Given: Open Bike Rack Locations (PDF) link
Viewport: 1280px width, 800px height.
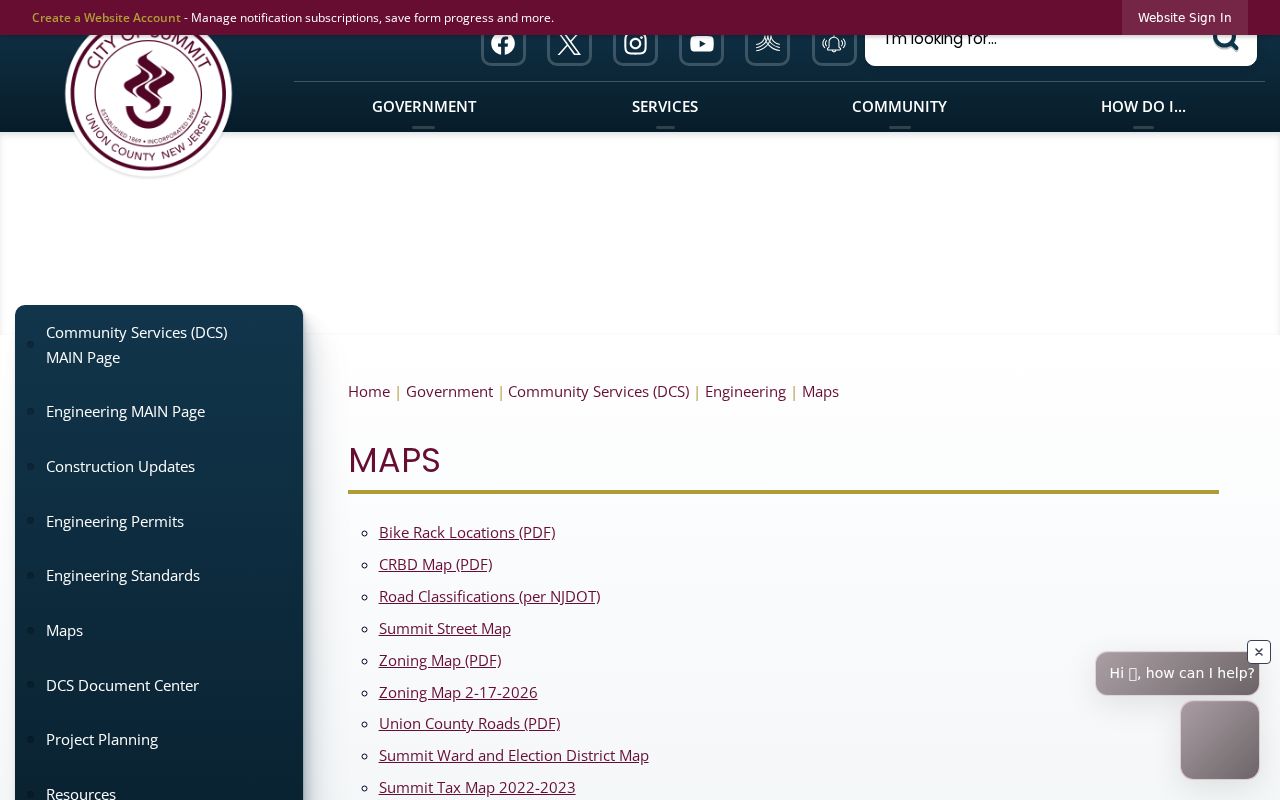Looking at the screenshot, I should 467,533.
